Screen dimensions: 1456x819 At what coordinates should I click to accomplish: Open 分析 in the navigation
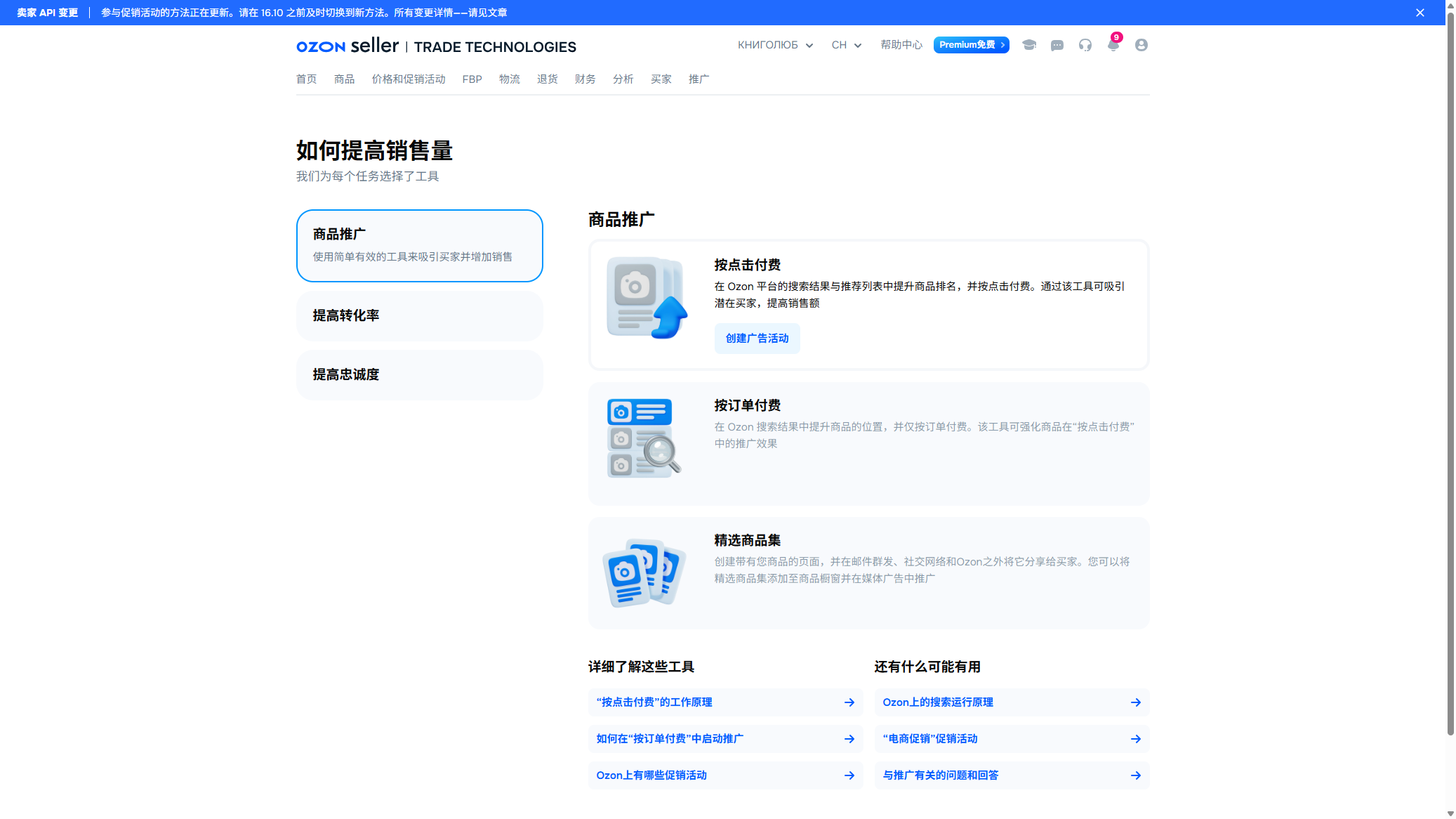(x=623, y=79)
